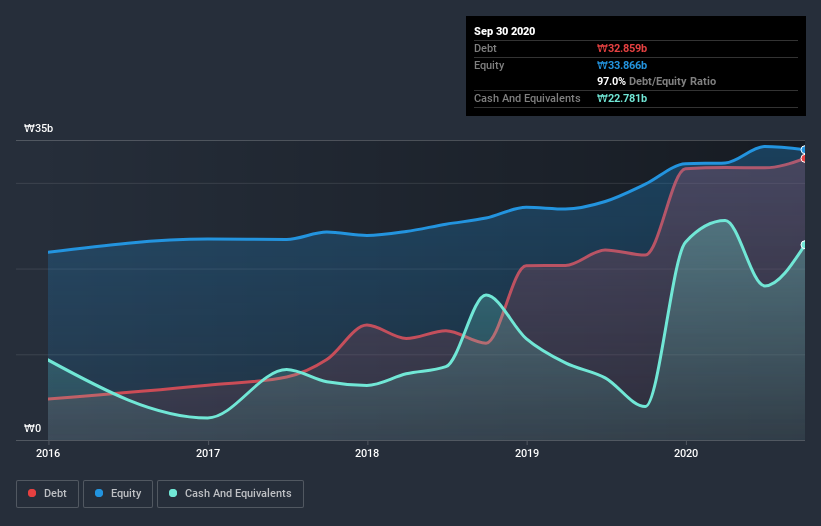
Task: Click the Equity value ₩33.866b
Action: pos(622,65)
